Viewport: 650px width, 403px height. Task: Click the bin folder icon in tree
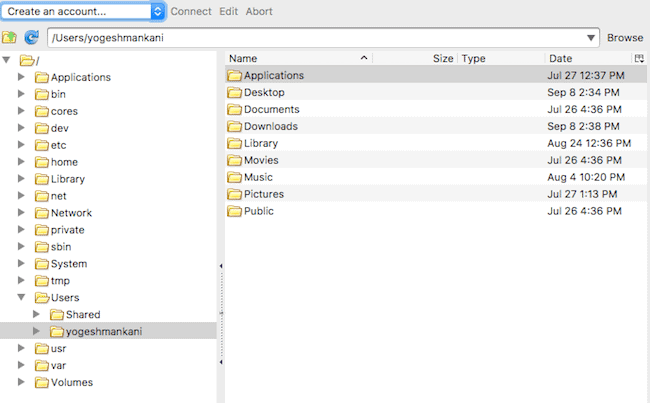(x=41, y=95)
